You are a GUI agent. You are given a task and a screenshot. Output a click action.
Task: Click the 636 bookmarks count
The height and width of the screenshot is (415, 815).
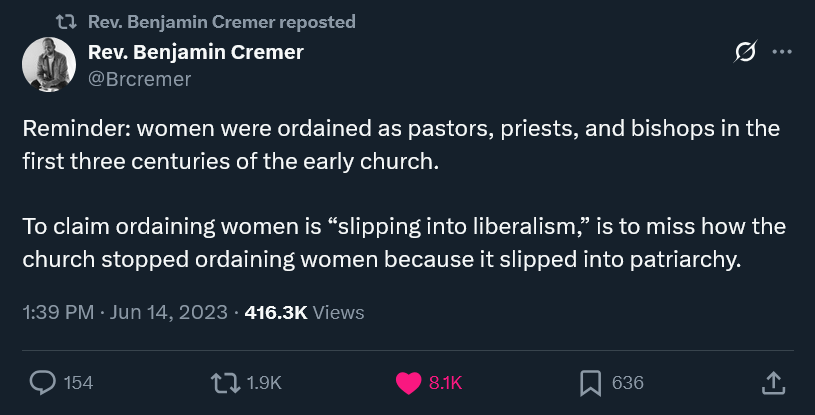(627, 383)
